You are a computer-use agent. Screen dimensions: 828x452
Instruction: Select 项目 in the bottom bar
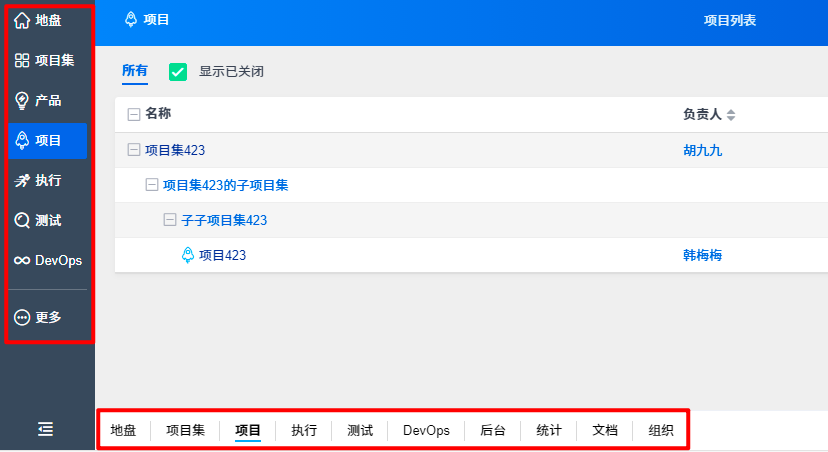(248, 430)
